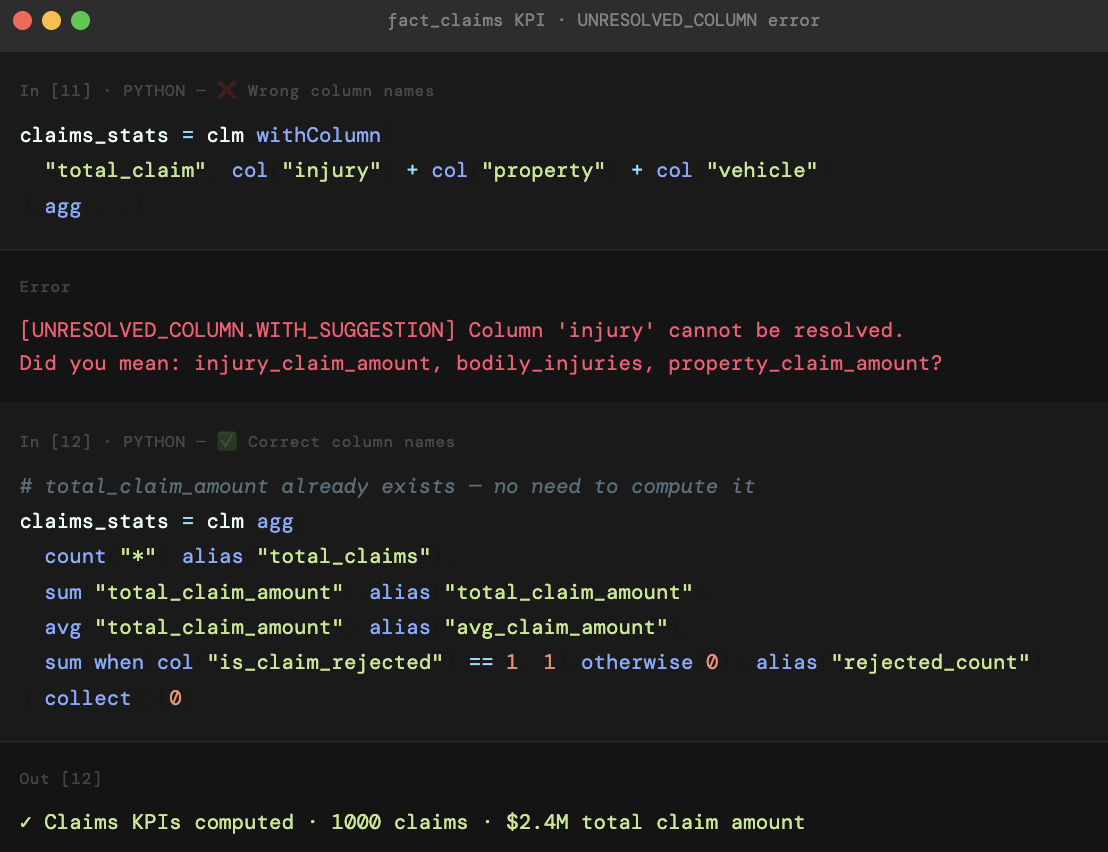Click the PYTHON language indicator on cell 11
The height and width of the screenshot is (852, 1108).
point(154,90)
